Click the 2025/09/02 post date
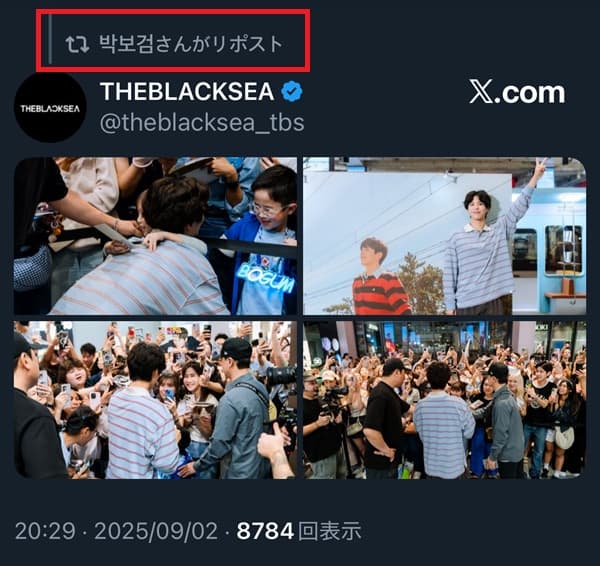 156,531
